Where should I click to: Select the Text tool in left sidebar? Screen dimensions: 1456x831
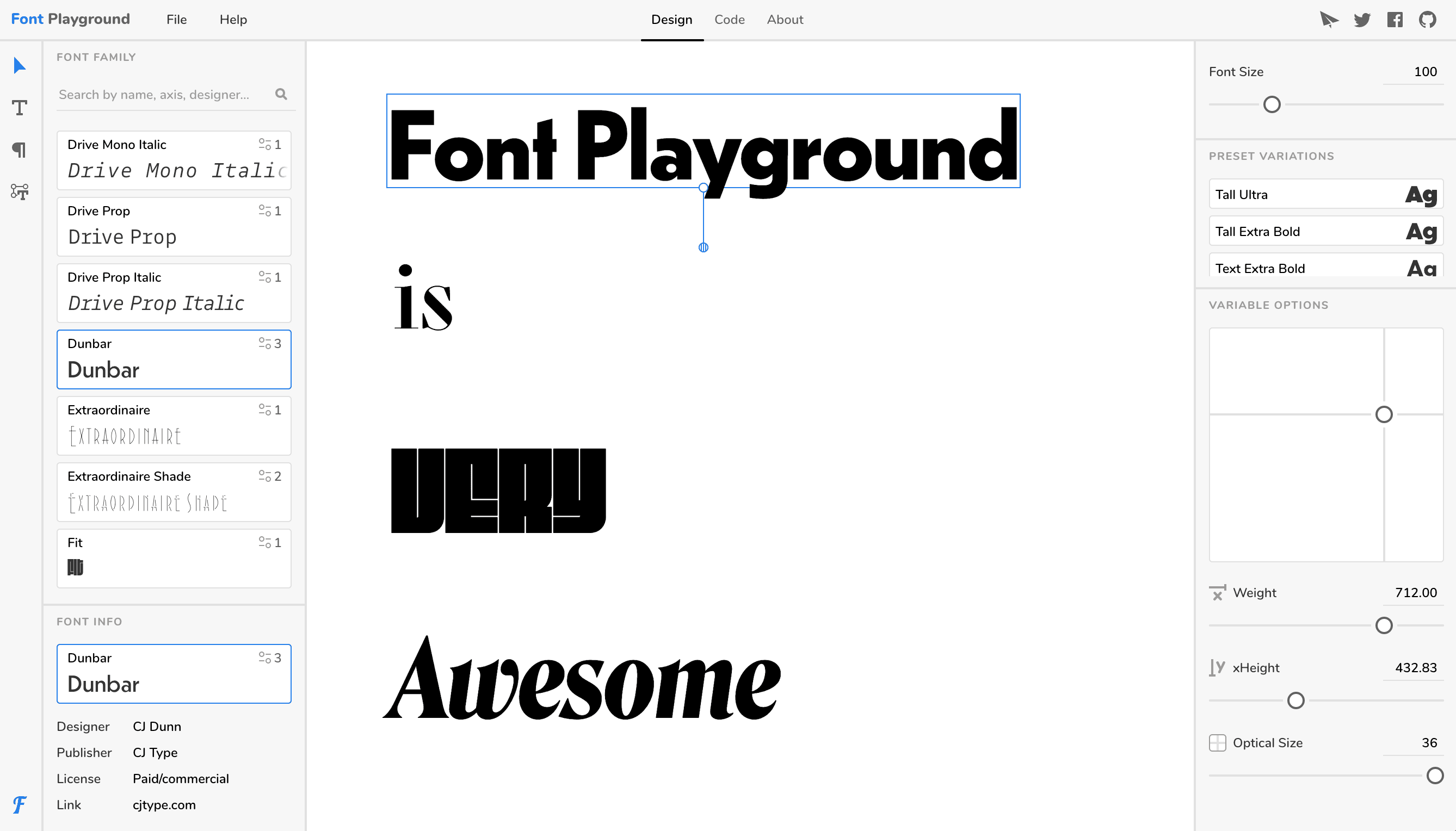20,107
